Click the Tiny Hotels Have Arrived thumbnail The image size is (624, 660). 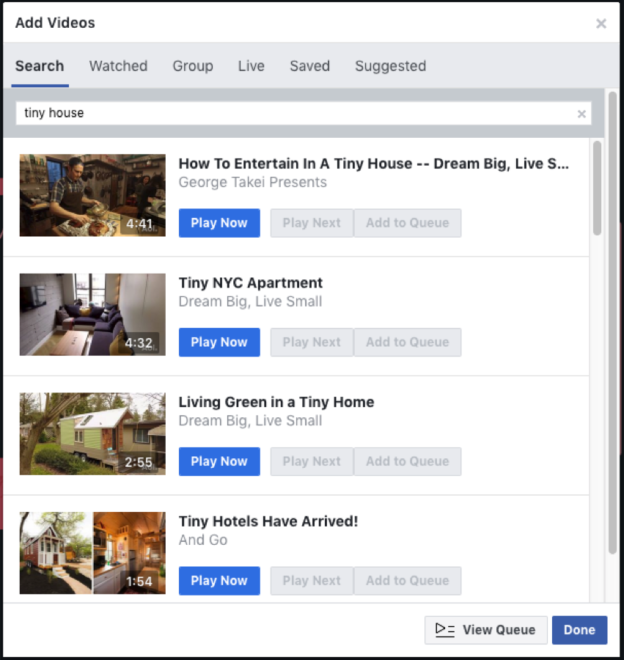click(93, 553)
